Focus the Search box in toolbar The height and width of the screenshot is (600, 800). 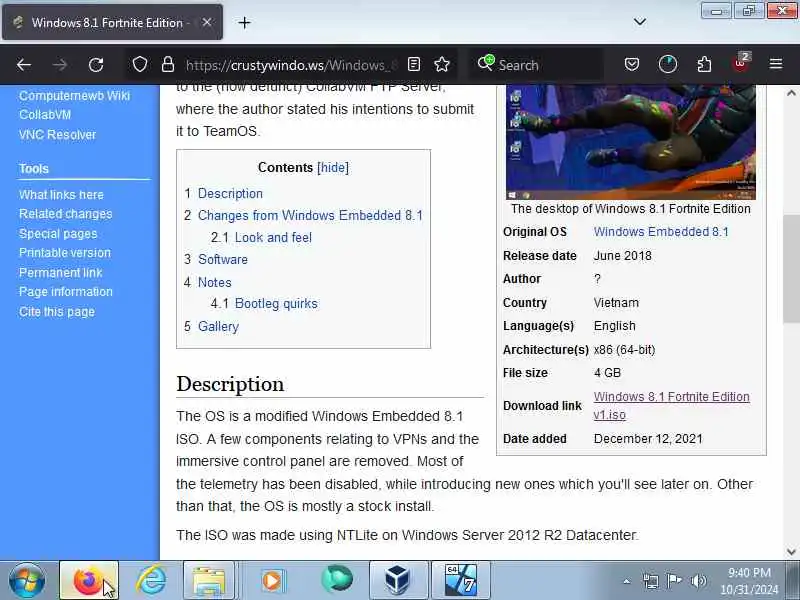536,65
